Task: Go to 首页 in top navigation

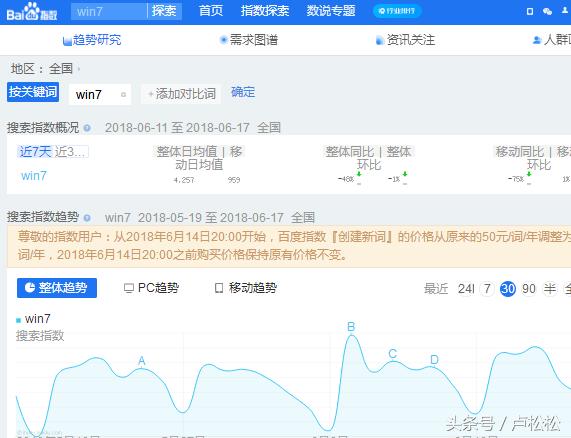Action: click(211, 11)
